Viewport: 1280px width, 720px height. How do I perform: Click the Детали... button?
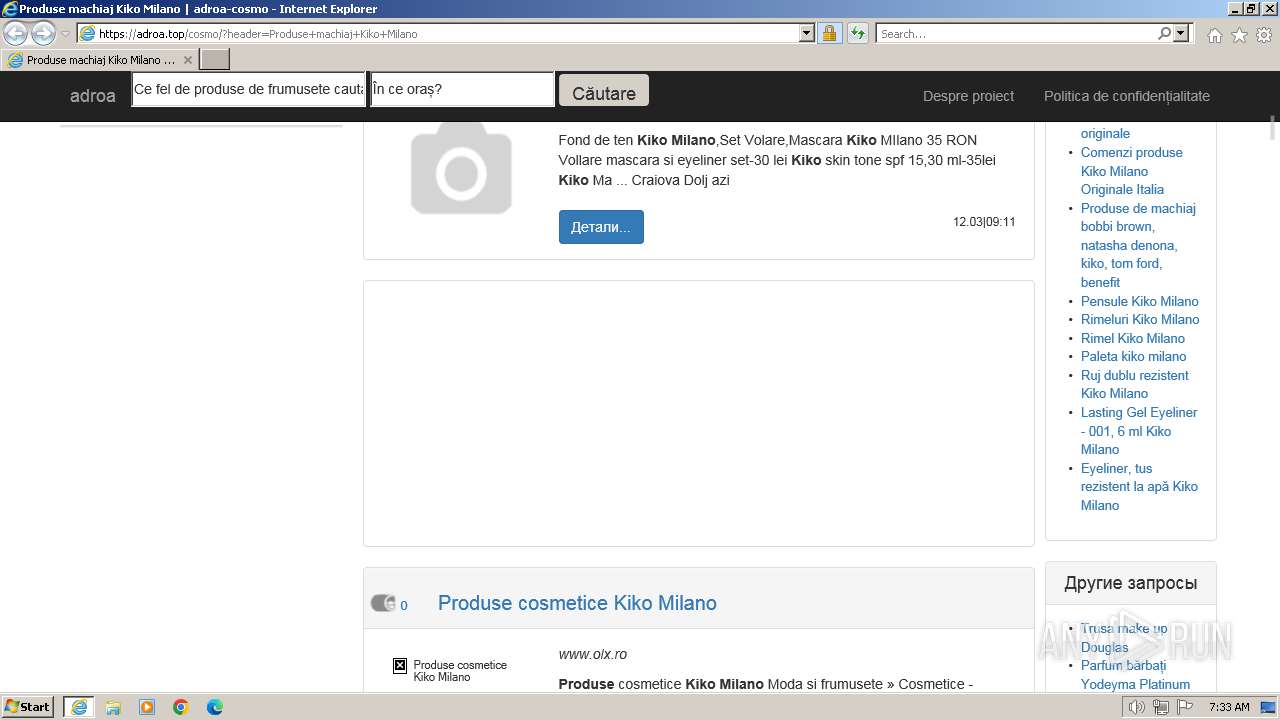tap(601, 227)
